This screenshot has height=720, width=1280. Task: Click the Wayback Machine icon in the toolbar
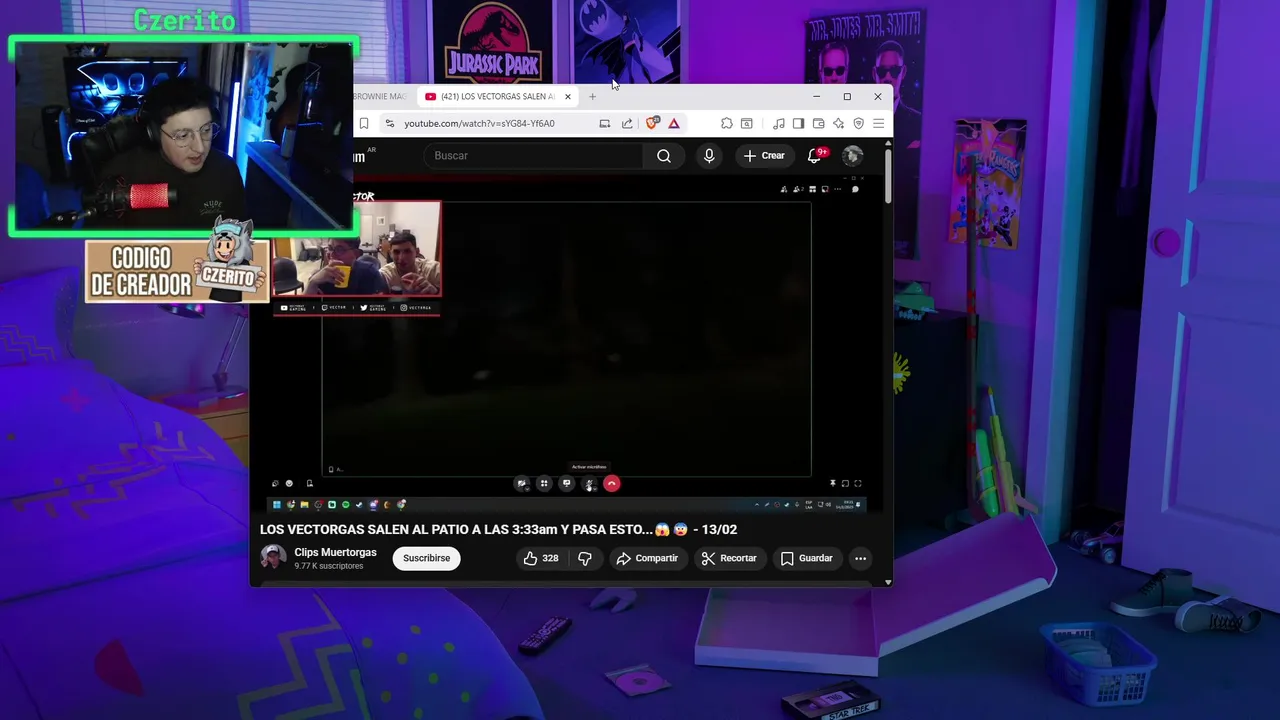point(747,124)
